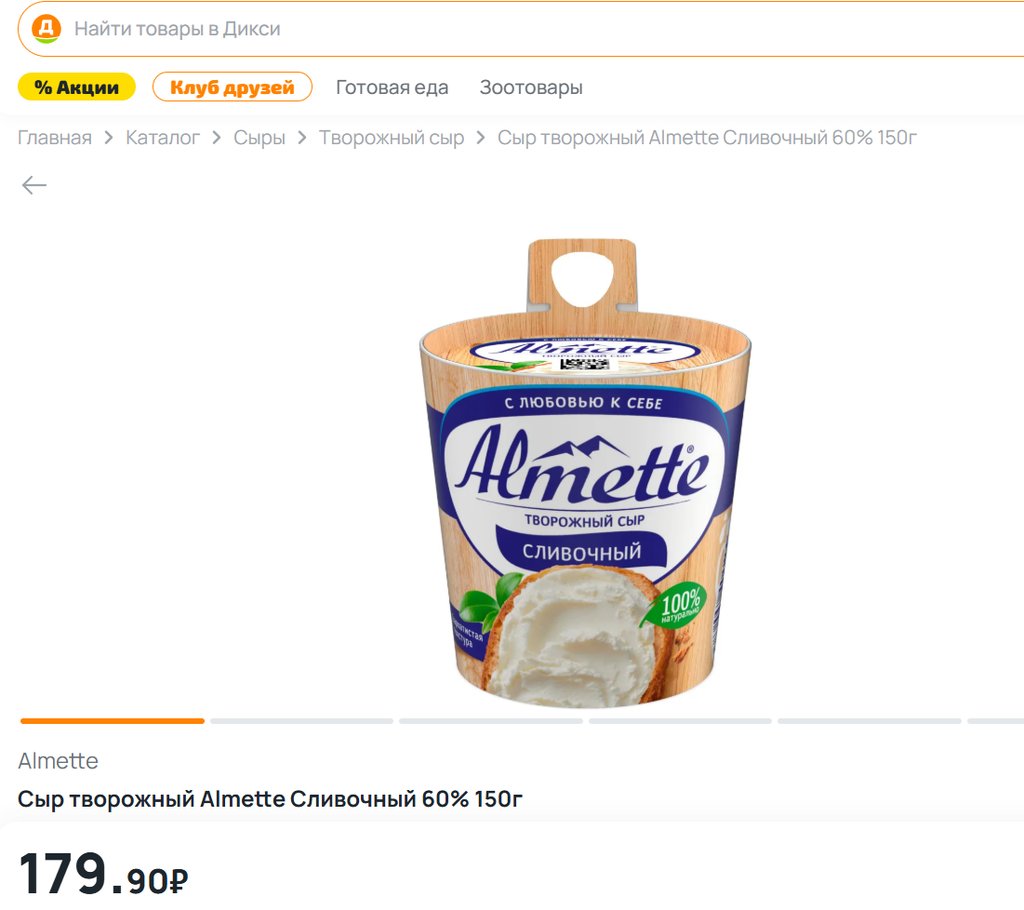The width and height of the screenshot is (1024, 910).
Task: Click the chevron after Главная in the breadcrumbs
Action: click(x=109, y=138)
